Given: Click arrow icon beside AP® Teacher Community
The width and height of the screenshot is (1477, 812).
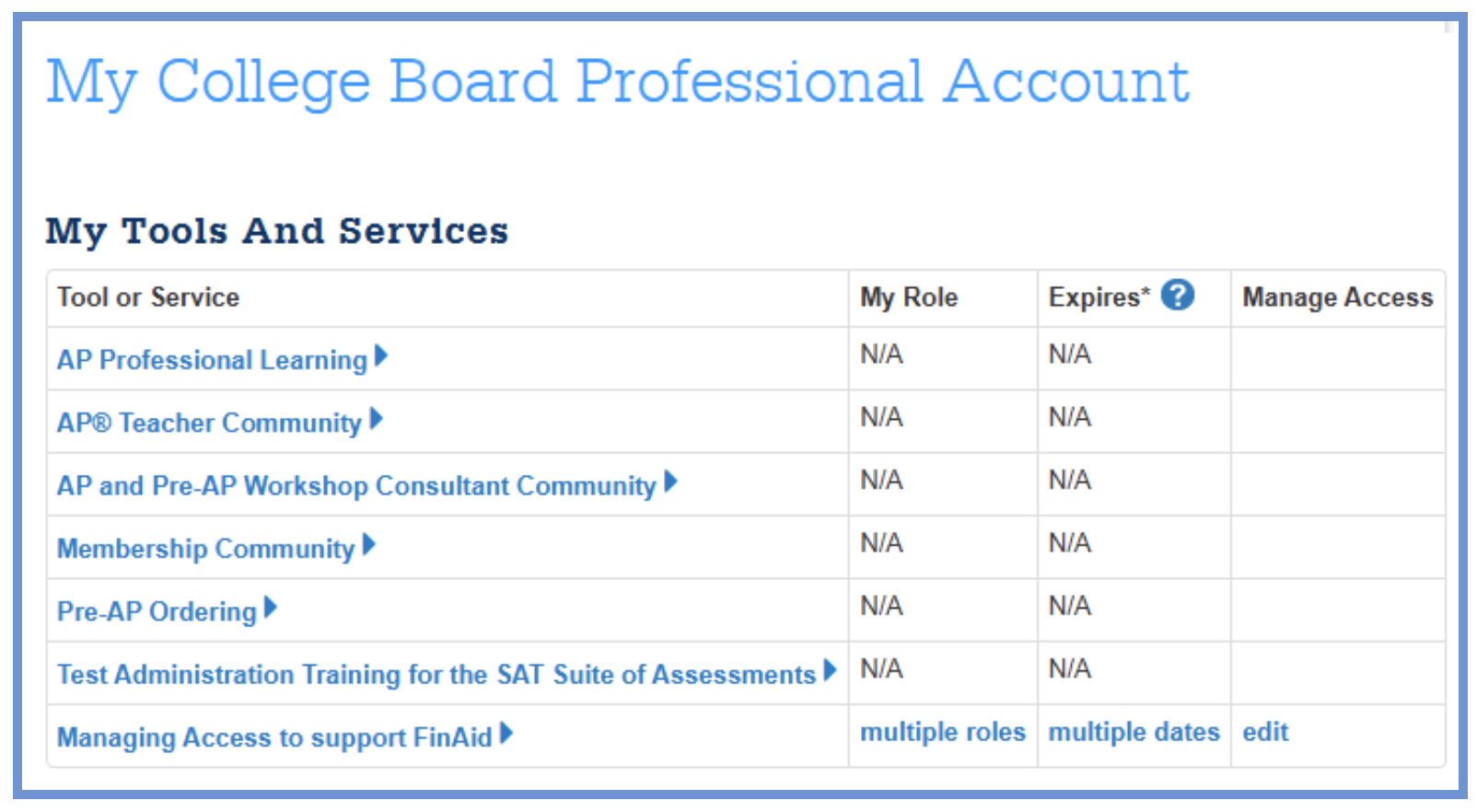Looking at the screenshot, I should [376, 419].
